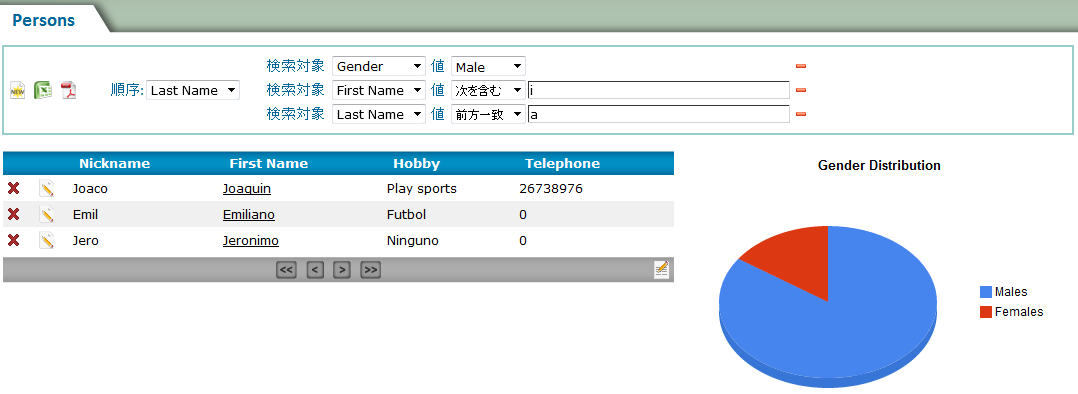Click the Jero nickname cell

coord(85,241)
